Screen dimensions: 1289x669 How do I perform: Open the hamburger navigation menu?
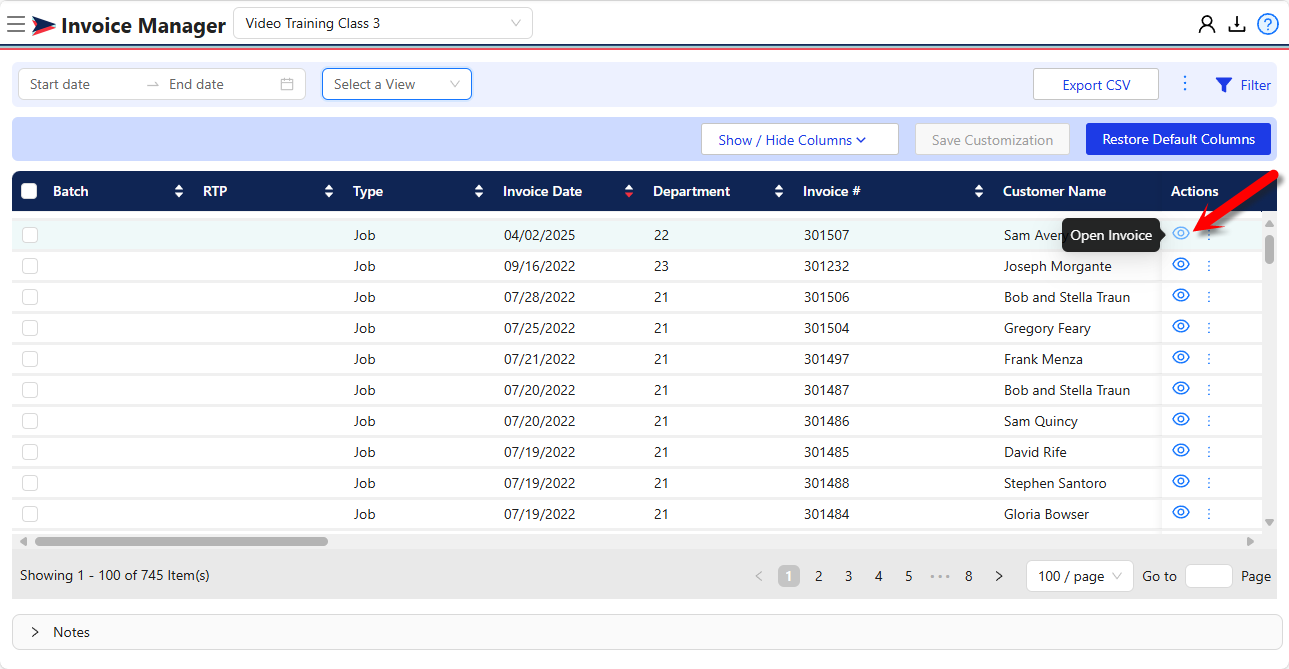coord(16,25)
